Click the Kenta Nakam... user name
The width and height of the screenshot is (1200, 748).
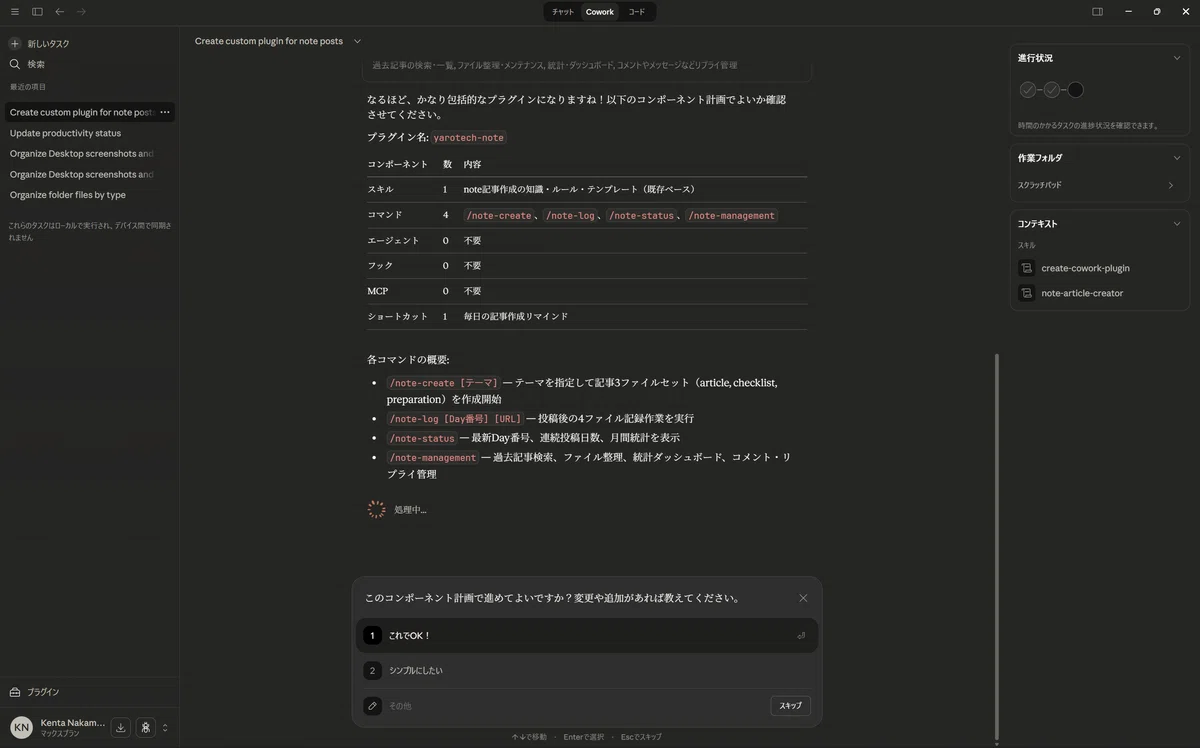click(x=73, y=722)
